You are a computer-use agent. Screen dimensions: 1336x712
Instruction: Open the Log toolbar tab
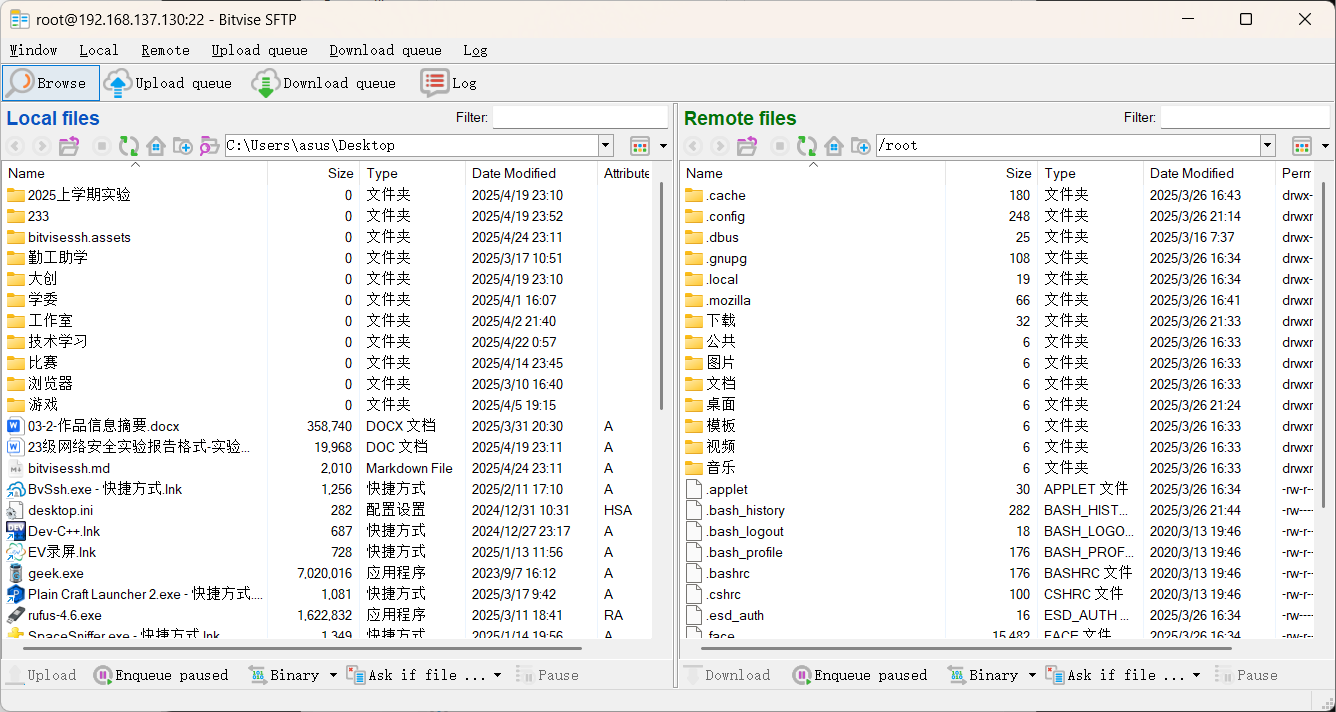448,83
